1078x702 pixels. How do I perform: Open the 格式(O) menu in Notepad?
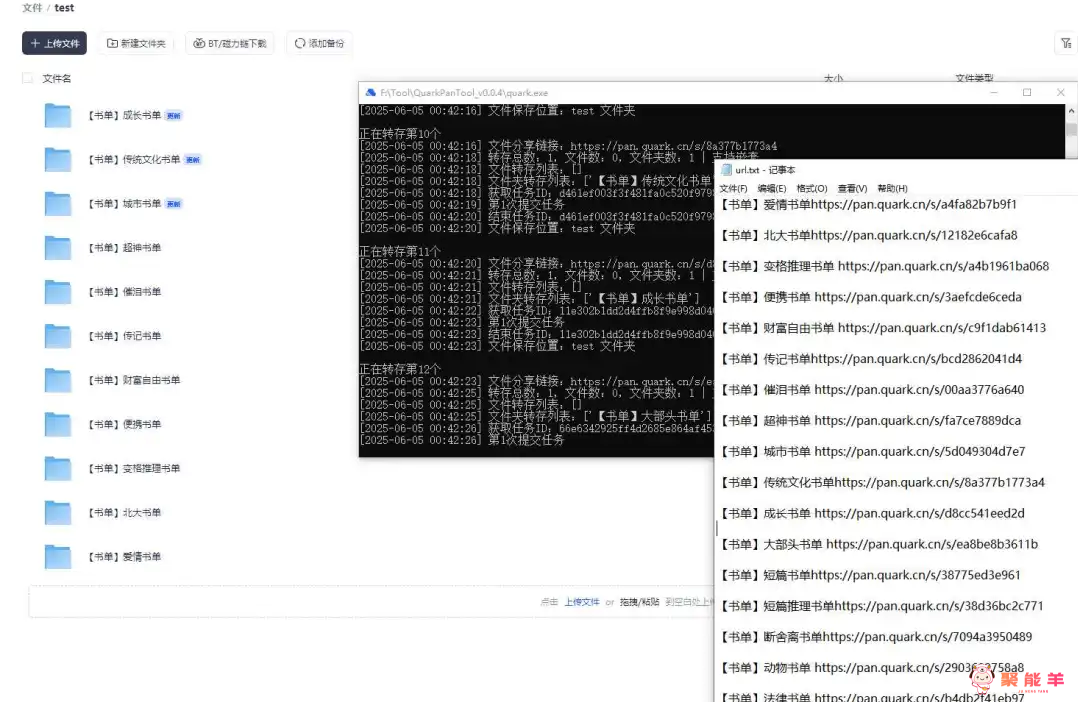pyautogui.click(x=811, y=188)
